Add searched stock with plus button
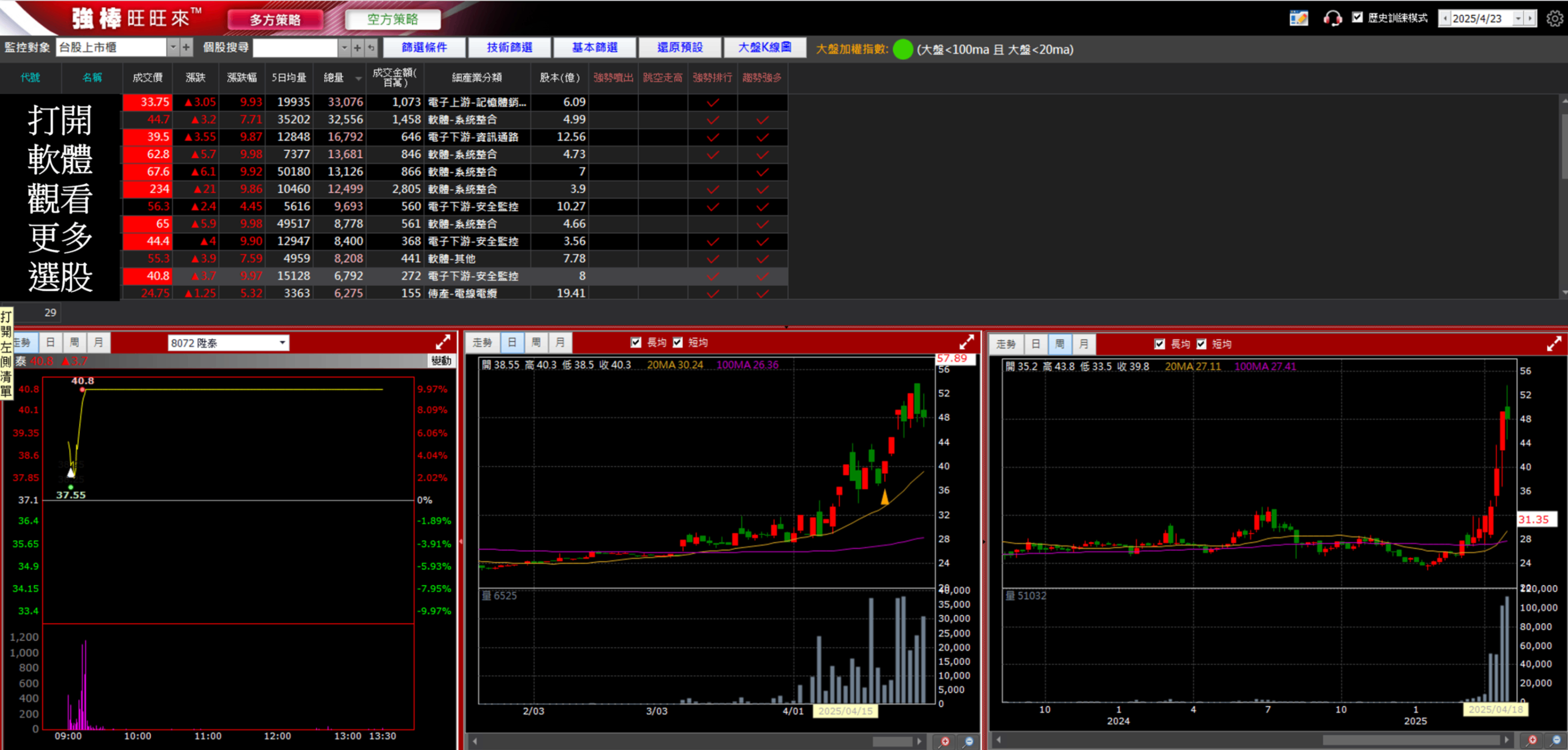 tap(357, 47)
